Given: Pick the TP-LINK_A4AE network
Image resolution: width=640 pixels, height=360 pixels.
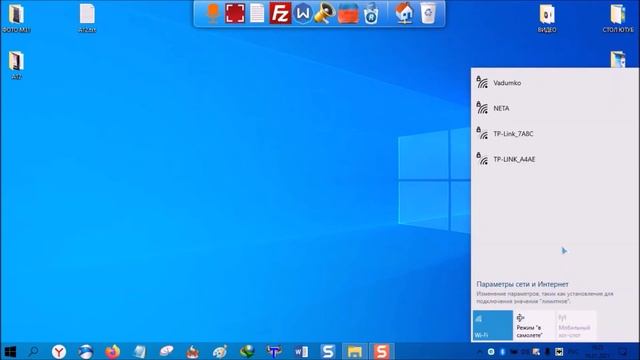Looking at the screenshot, I should (555, 159).
